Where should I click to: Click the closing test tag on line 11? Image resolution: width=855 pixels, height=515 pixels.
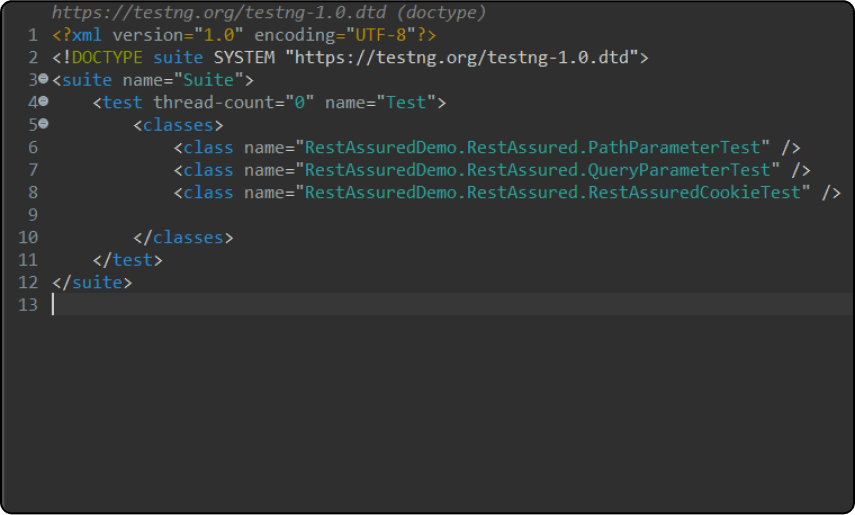click(128, 260)
